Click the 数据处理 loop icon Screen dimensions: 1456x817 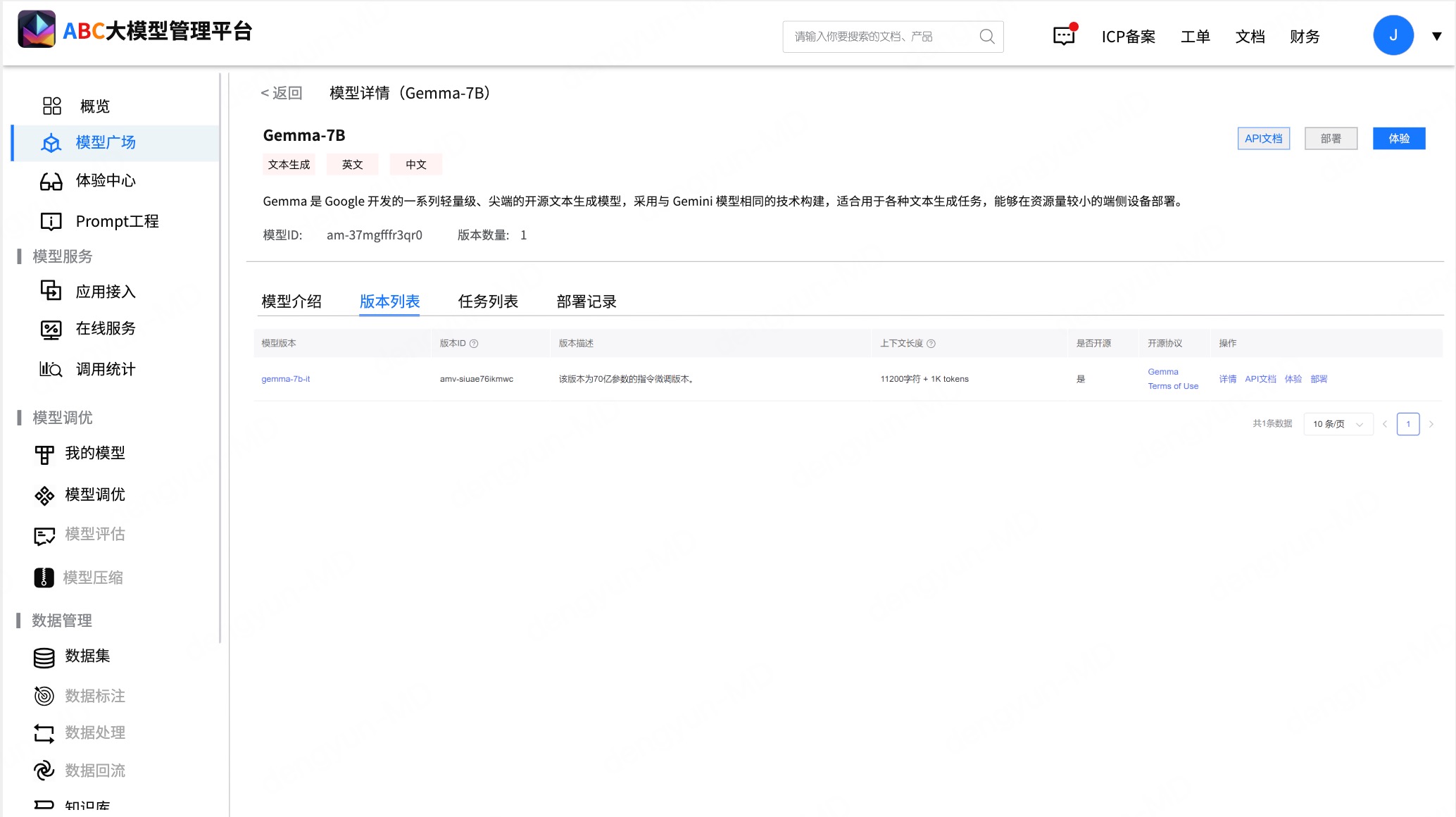tap(44, 733)
